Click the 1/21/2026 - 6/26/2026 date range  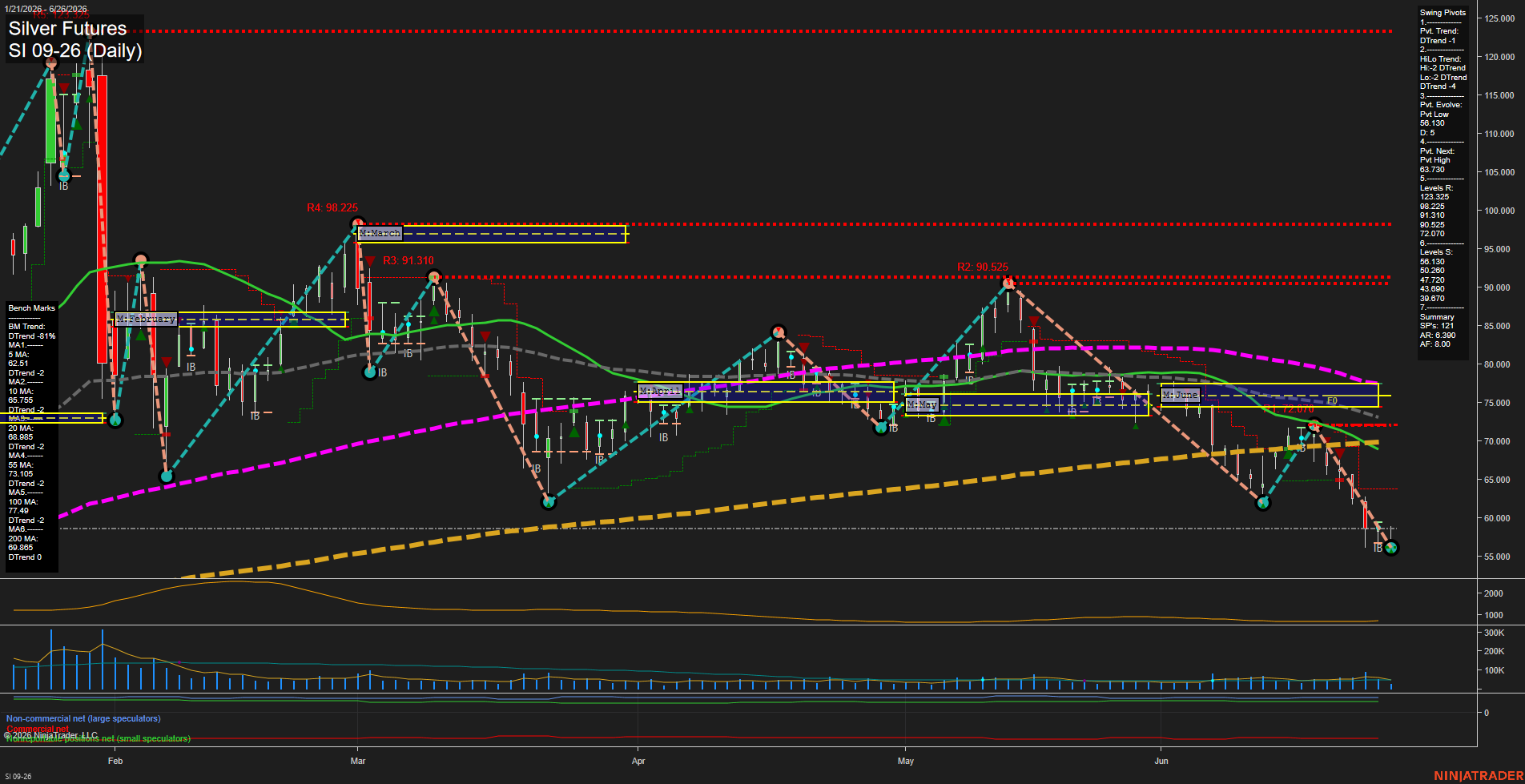coord(46,9)
